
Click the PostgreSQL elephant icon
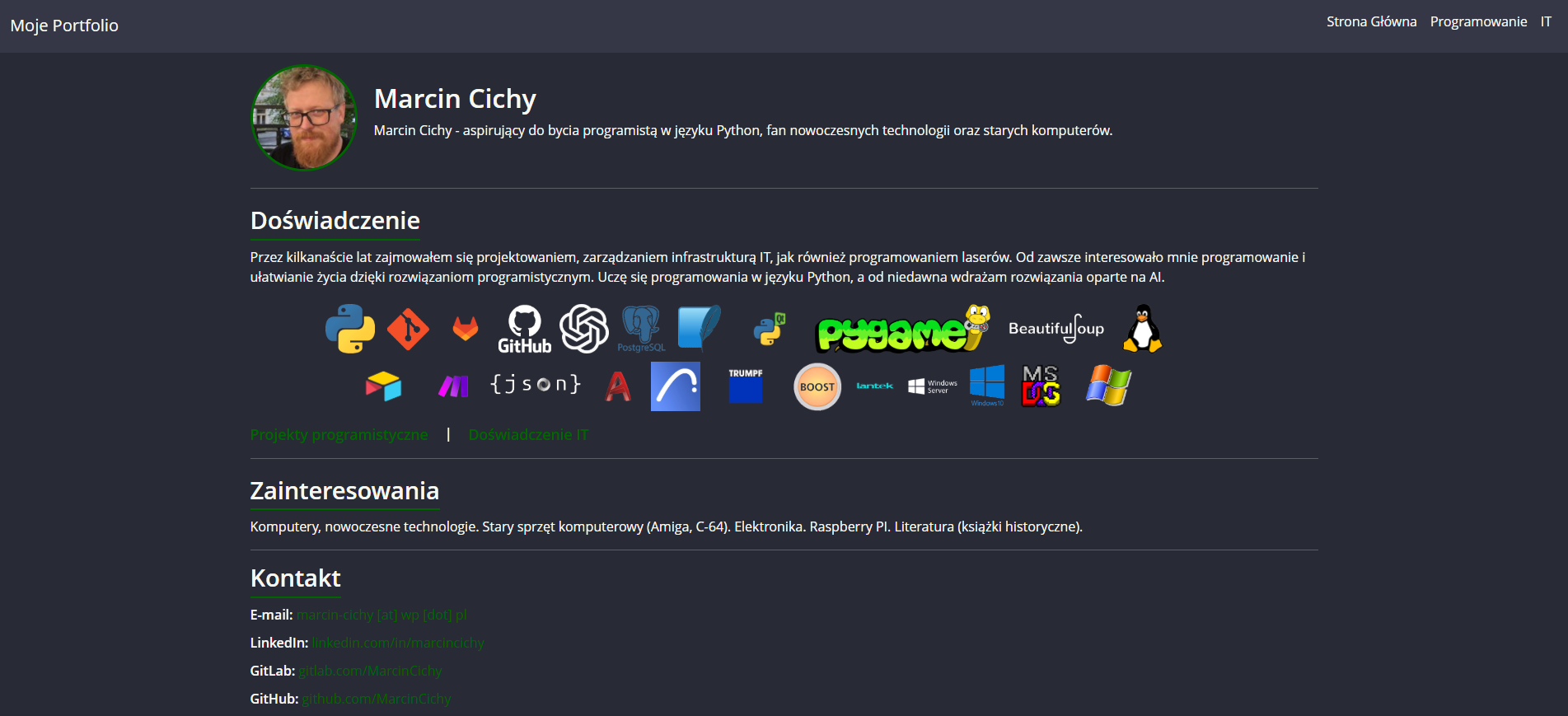coord(641,329)
